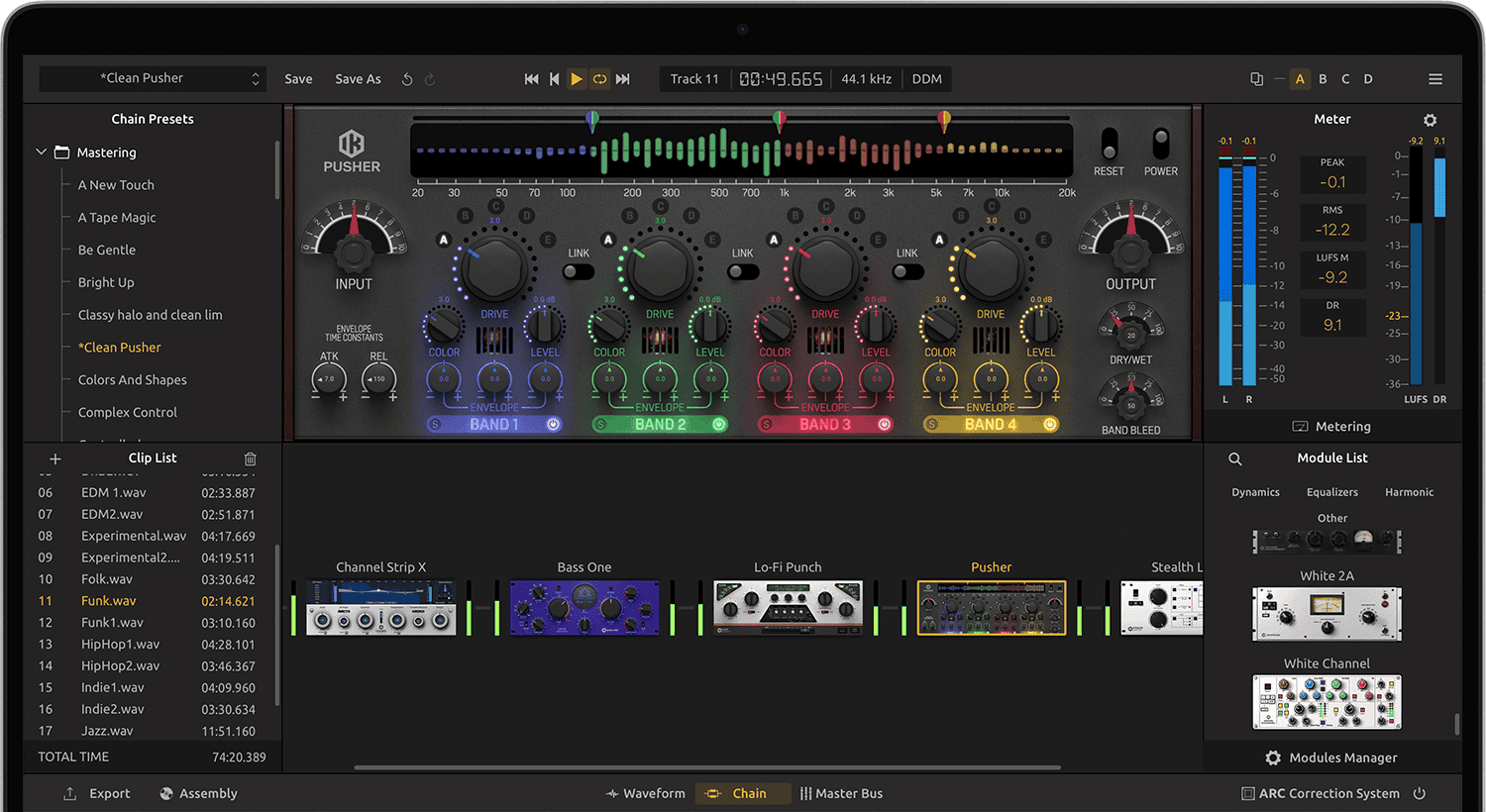
Task: Click the trash icon in the Clip List header
Action: point(250,458)
